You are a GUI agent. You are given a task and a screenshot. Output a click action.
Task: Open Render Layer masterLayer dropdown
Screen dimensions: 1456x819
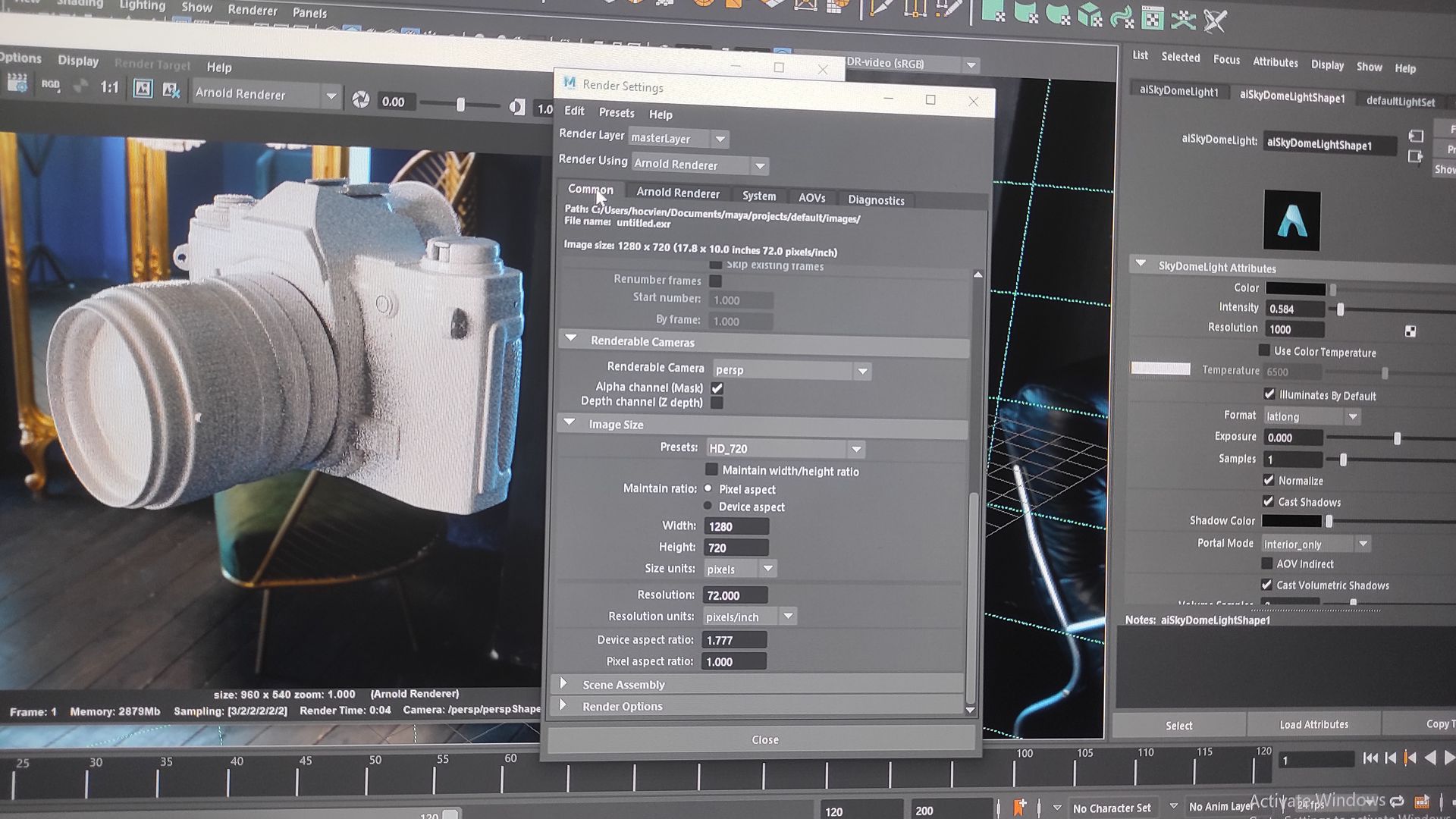678,139
